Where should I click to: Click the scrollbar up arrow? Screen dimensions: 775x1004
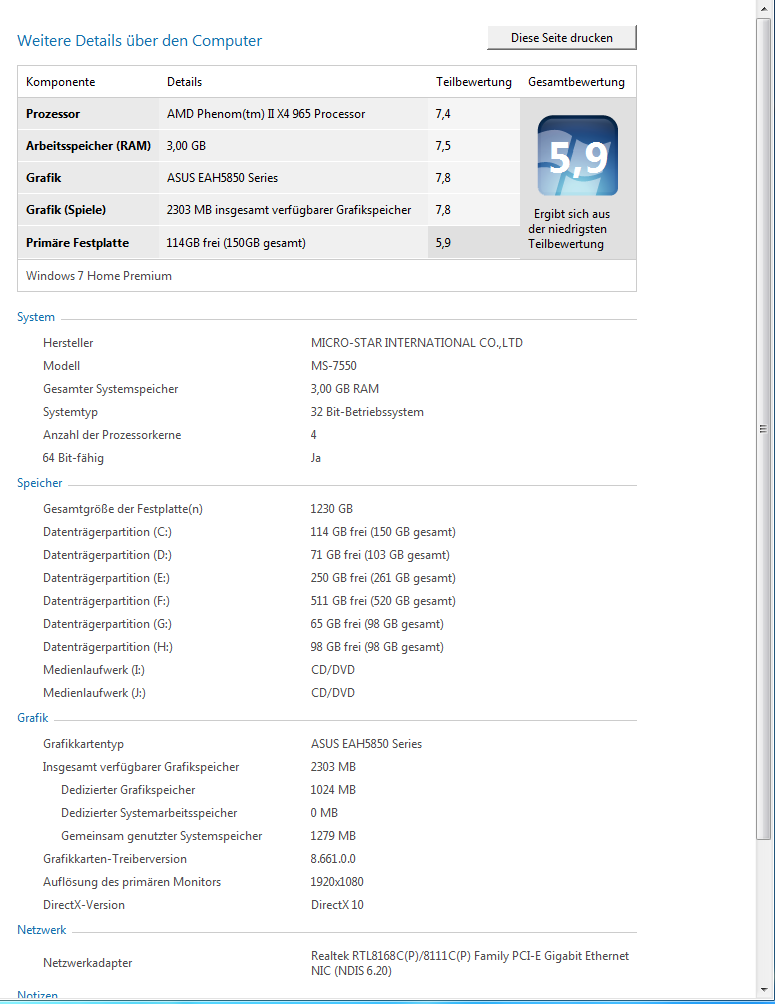click(x=763, y=9)
